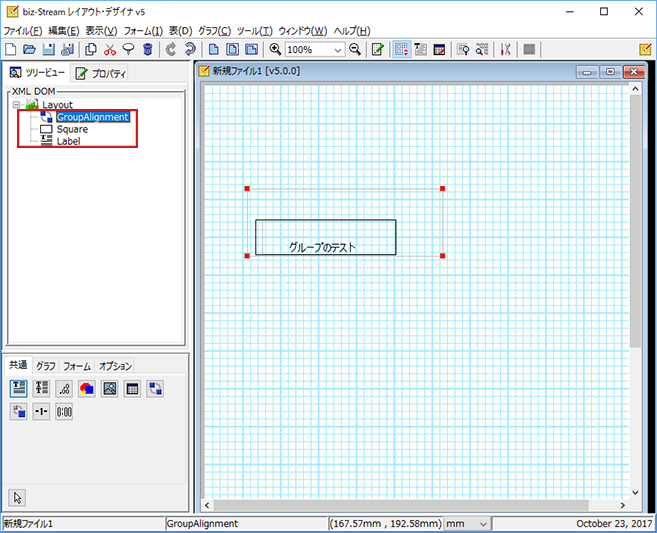This screenshot has height=533, width=657.
Task: Open the 表示(V) menu
Action: 101,31
